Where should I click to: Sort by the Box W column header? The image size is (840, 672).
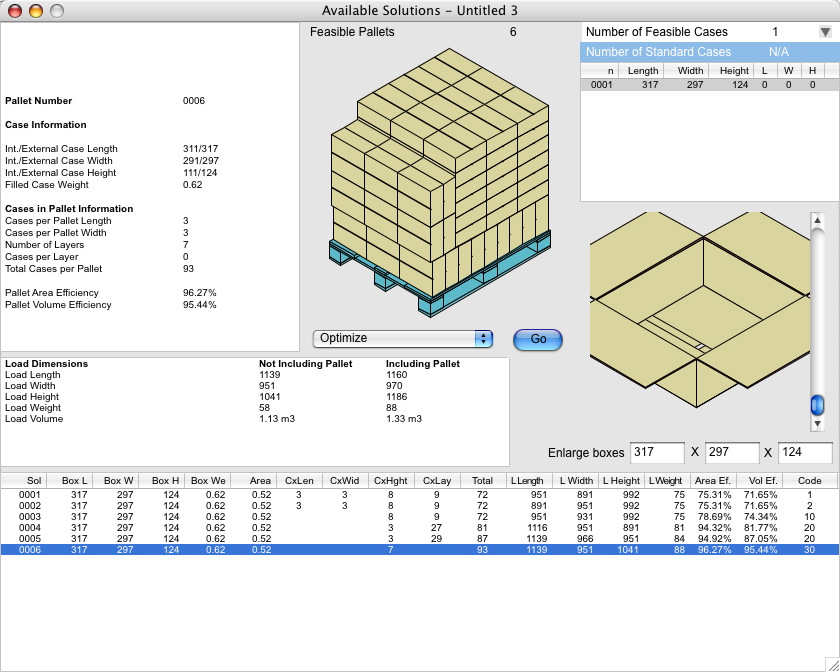(x=116, y=481)
